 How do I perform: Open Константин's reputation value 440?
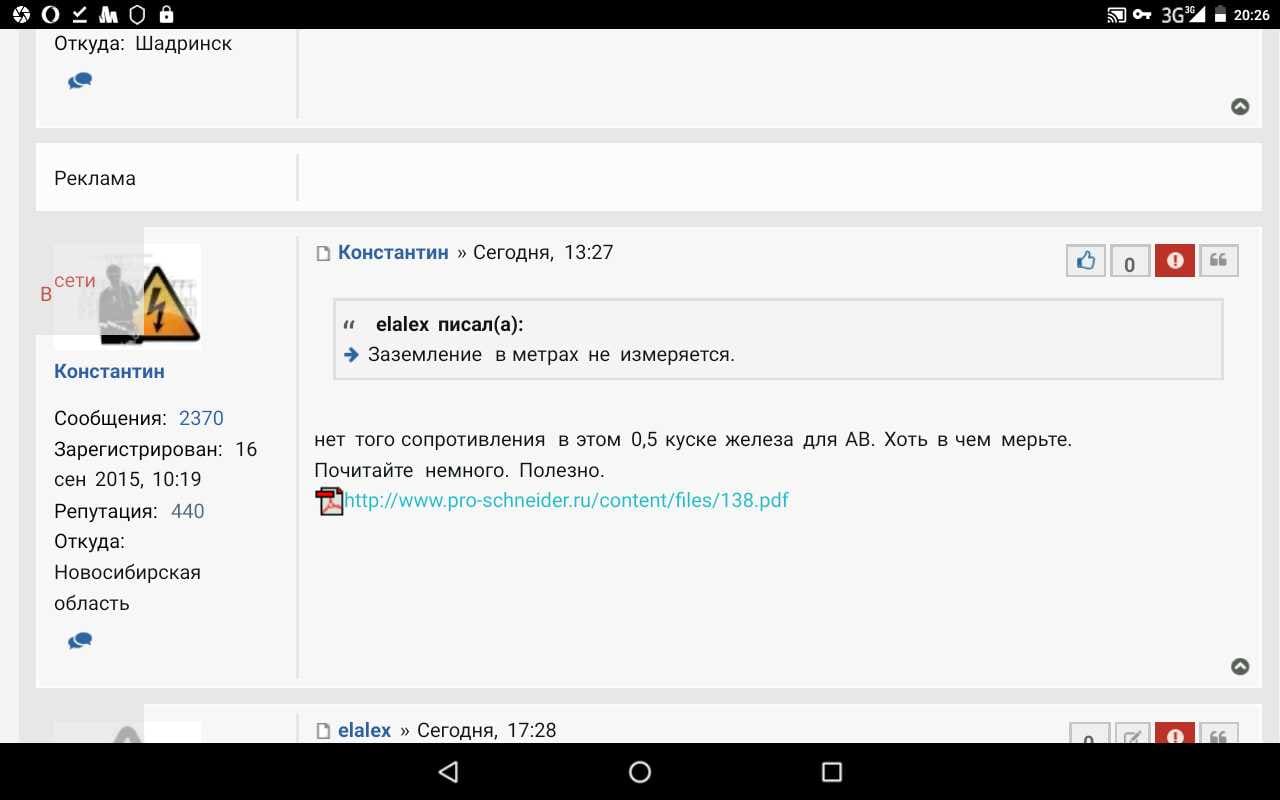(187, 511)
